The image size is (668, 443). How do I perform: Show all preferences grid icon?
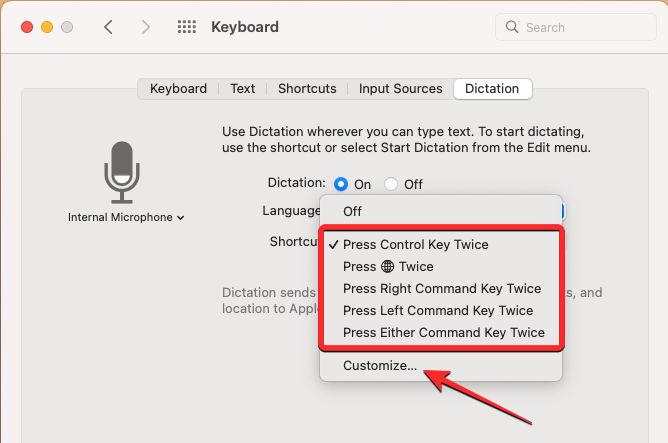pos(186,27)
